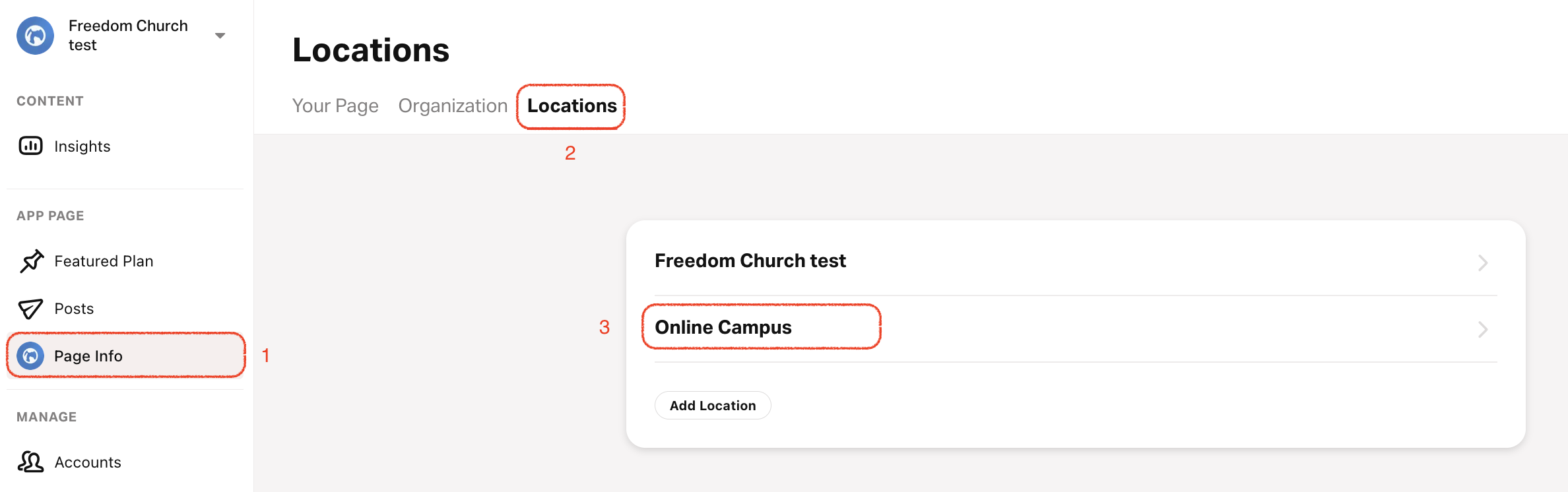Go to Insights in the sidebar

pyautogui.click(x=82, y=146)
